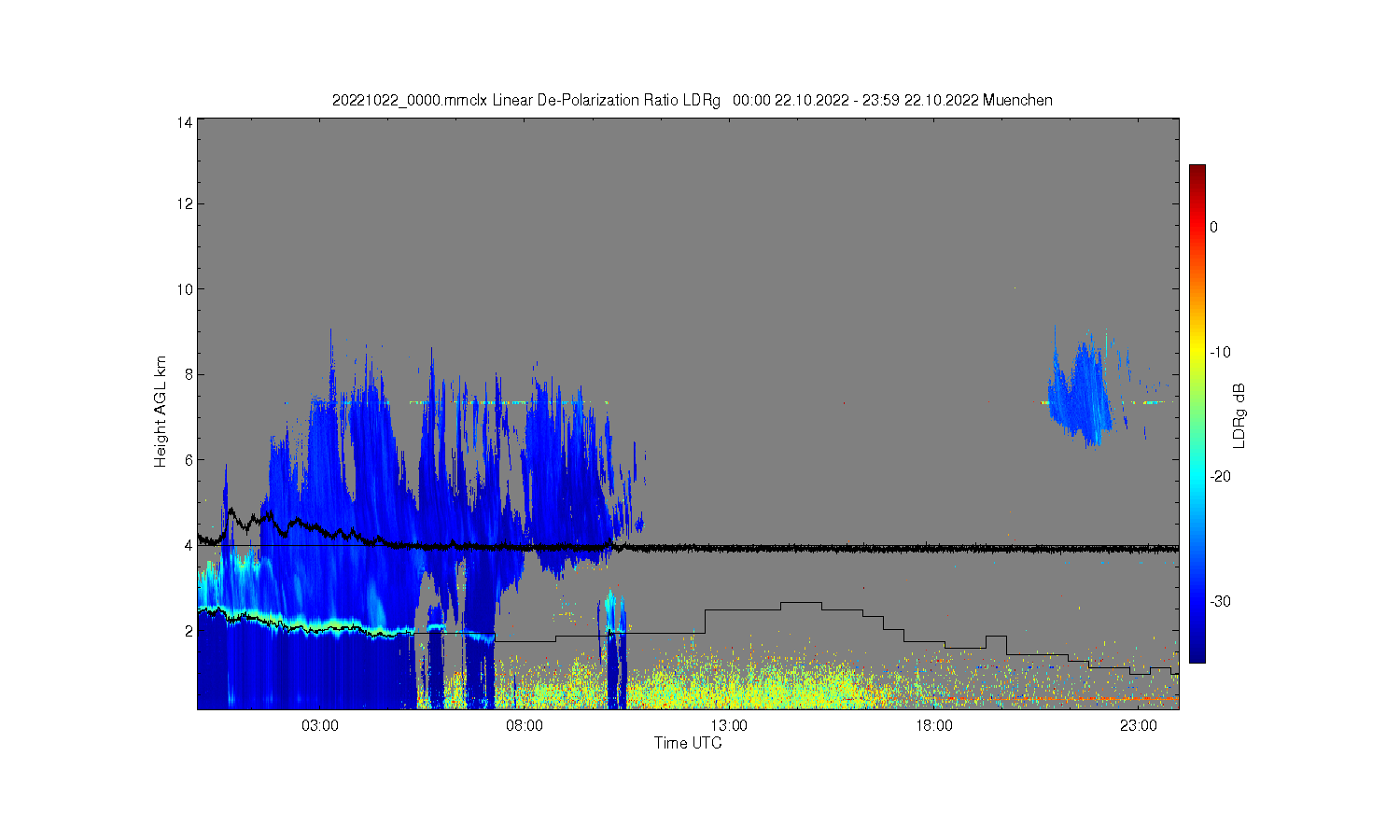Click the 08:00 time tick label
Viewport: 1400px width, 840px height.
tap(525, 725)
